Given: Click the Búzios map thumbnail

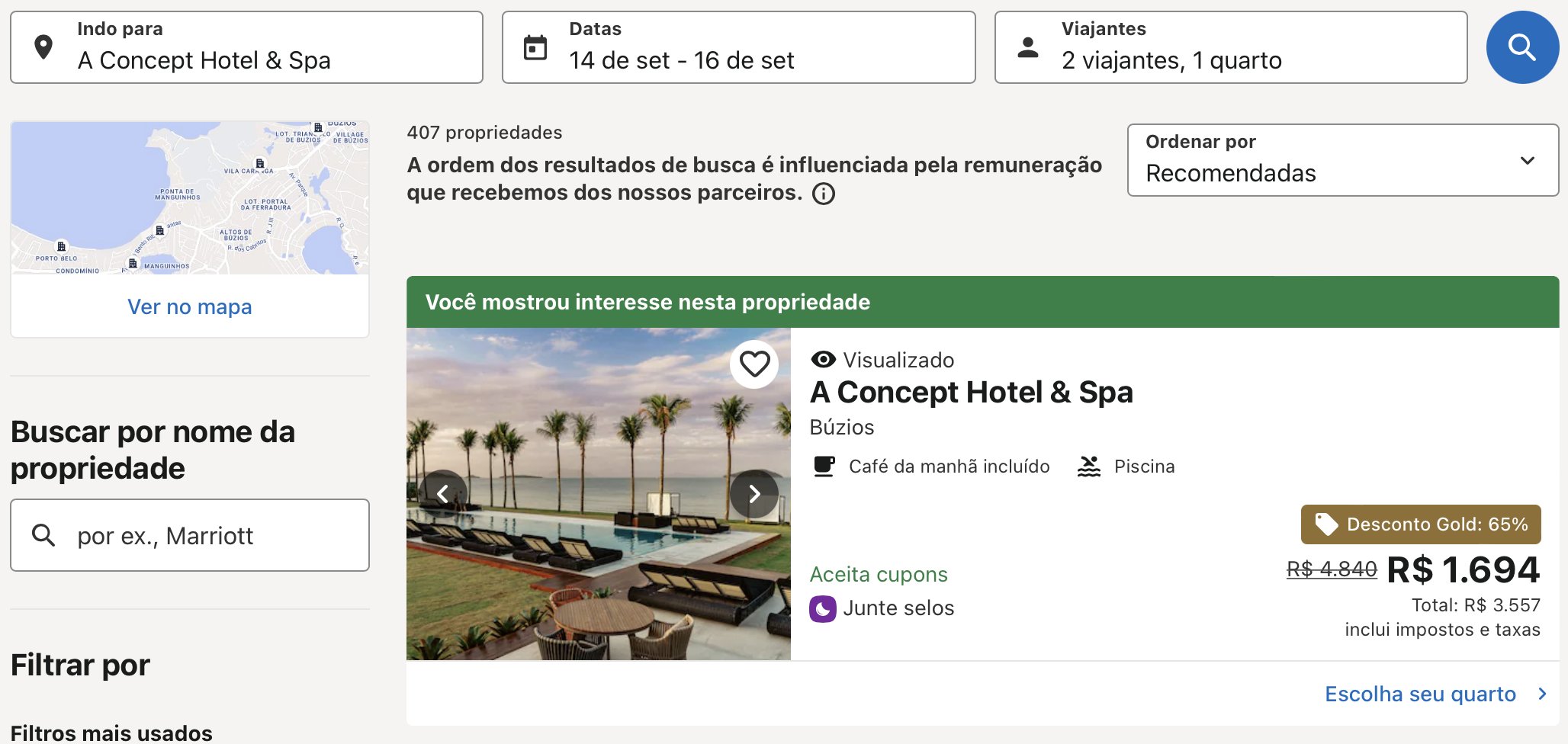Looking at the screenshot, I should pos(190,197).
